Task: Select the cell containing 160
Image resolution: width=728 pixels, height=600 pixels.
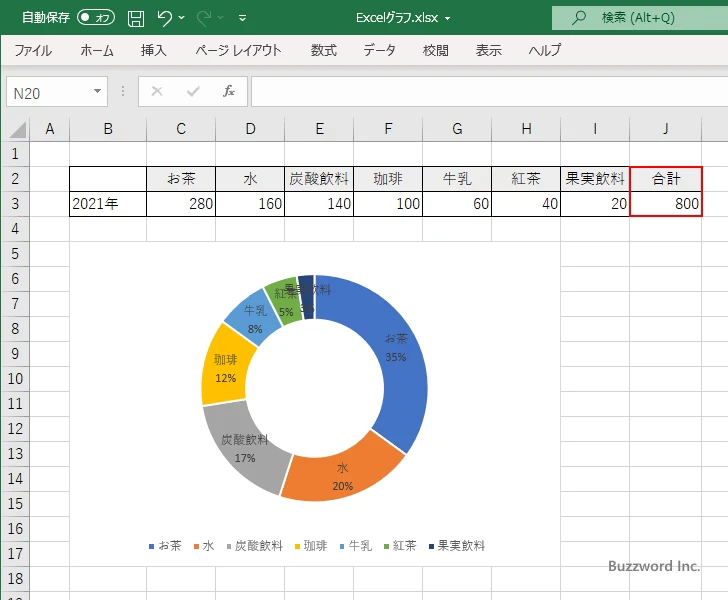Action: pos(250,204)
